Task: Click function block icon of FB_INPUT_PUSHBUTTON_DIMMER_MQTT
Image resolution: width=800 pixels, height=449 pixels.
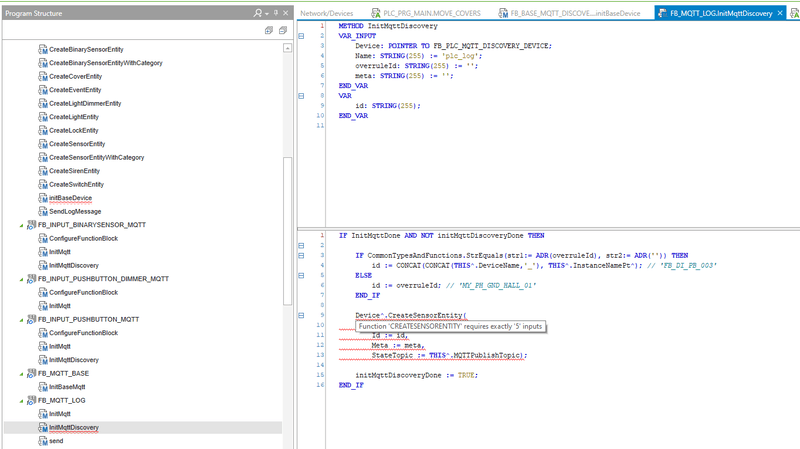Action: [x=32, y=279]
